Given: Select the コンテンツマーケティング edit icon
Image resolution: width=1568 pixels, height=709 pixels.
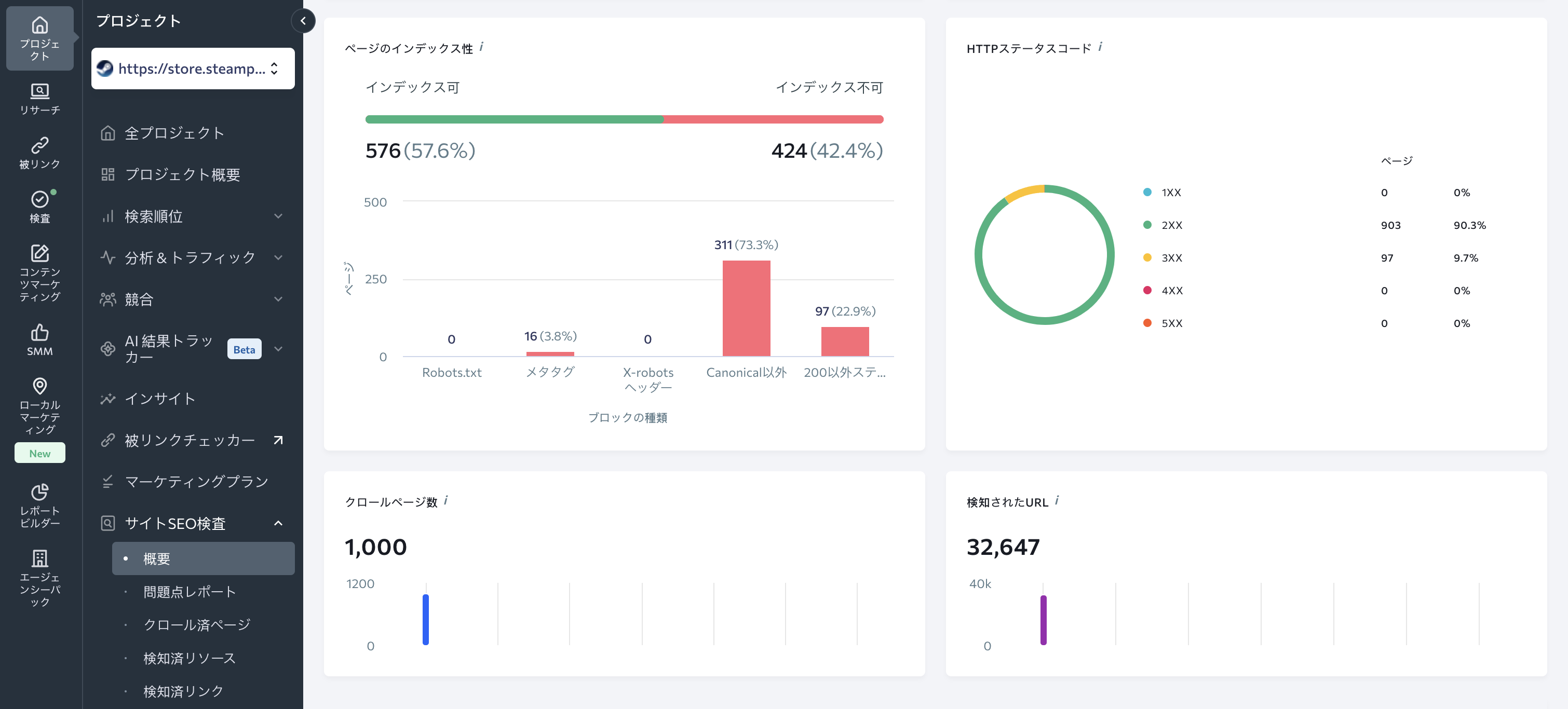Looking at the screenshot, I should [39, 253].
